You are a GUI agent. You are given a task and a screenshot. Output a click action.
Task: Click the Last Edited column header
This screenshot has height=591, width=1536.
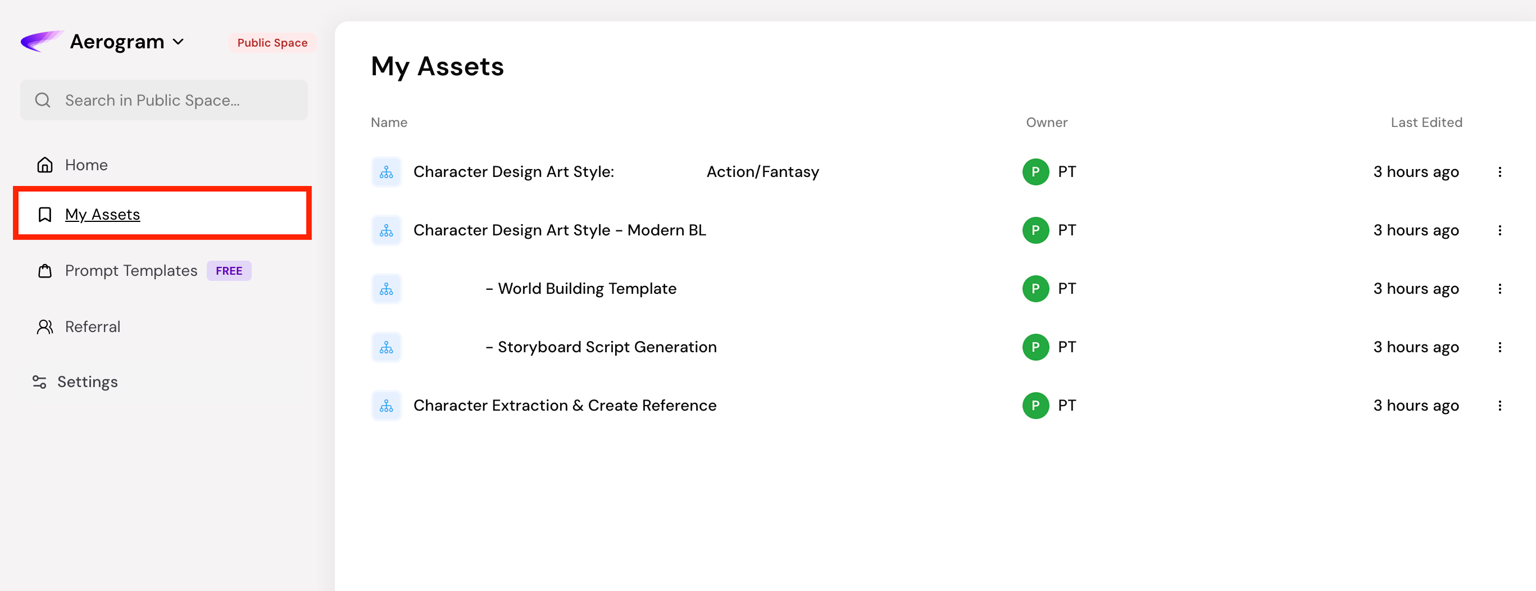(x=1426, y=122)
